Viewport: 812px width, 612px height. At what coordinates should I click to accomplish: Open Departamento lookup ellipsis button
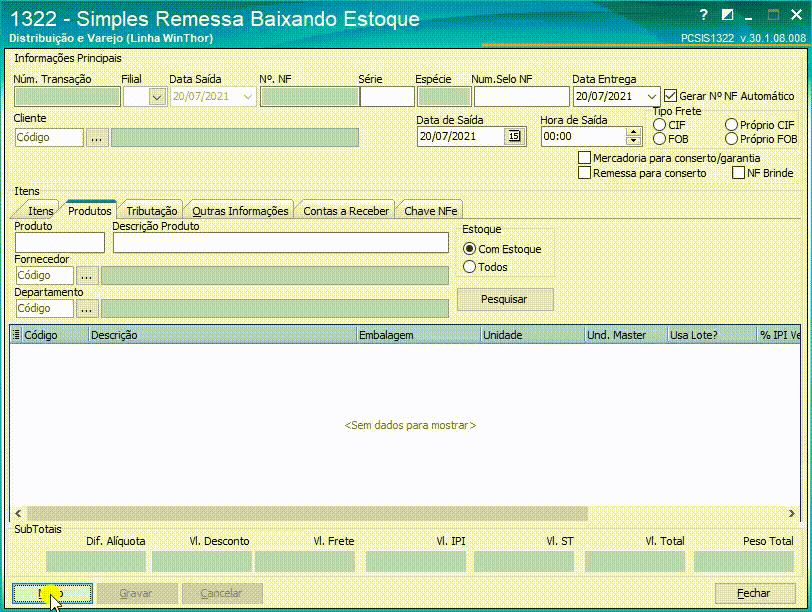point(86,309)
